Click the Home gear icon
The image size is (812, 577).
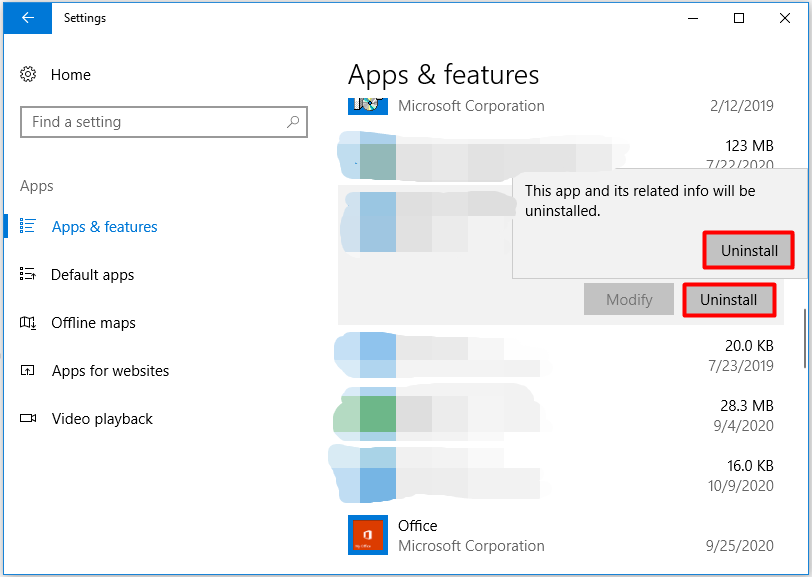[x=29, y=75]
